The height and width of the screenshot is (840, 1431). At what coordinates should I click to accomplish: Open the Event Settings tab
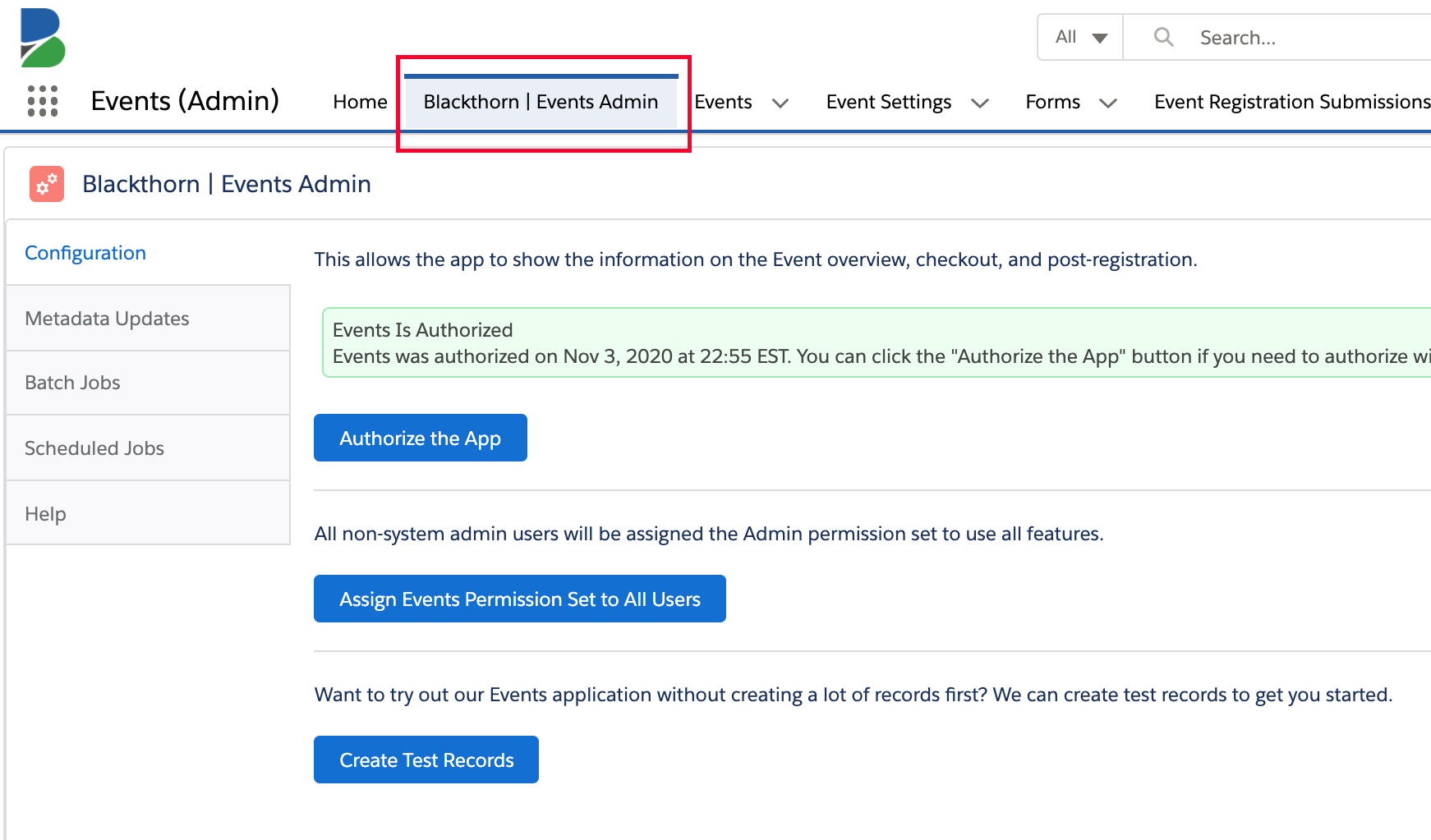click(889, 102)
